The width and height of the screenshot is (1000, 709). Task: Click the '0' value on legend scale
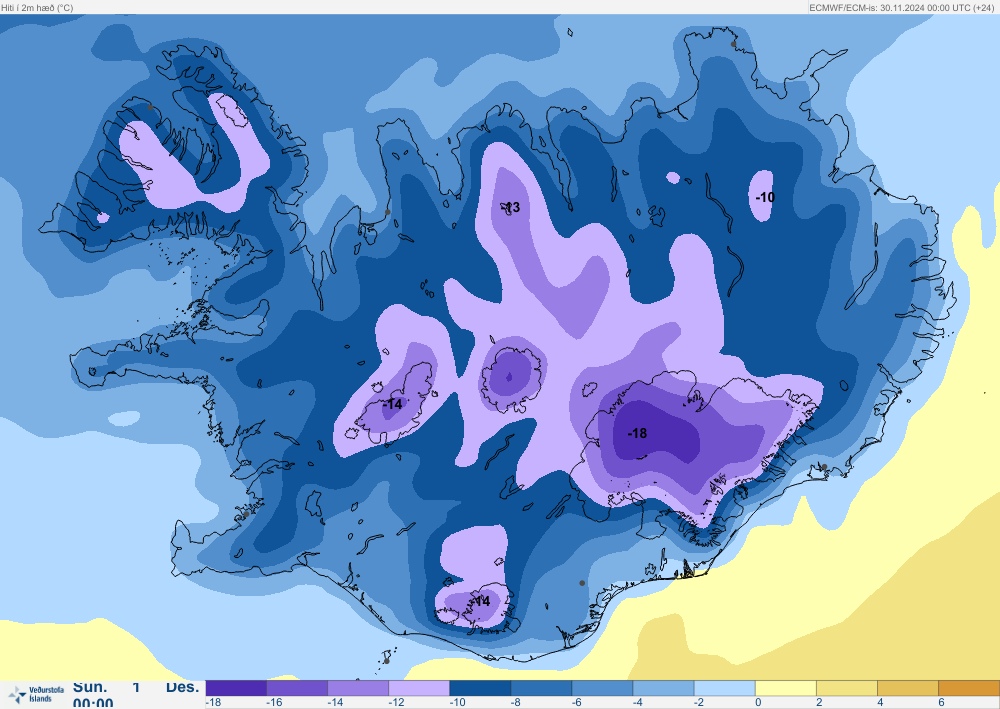tap(758, 703)
